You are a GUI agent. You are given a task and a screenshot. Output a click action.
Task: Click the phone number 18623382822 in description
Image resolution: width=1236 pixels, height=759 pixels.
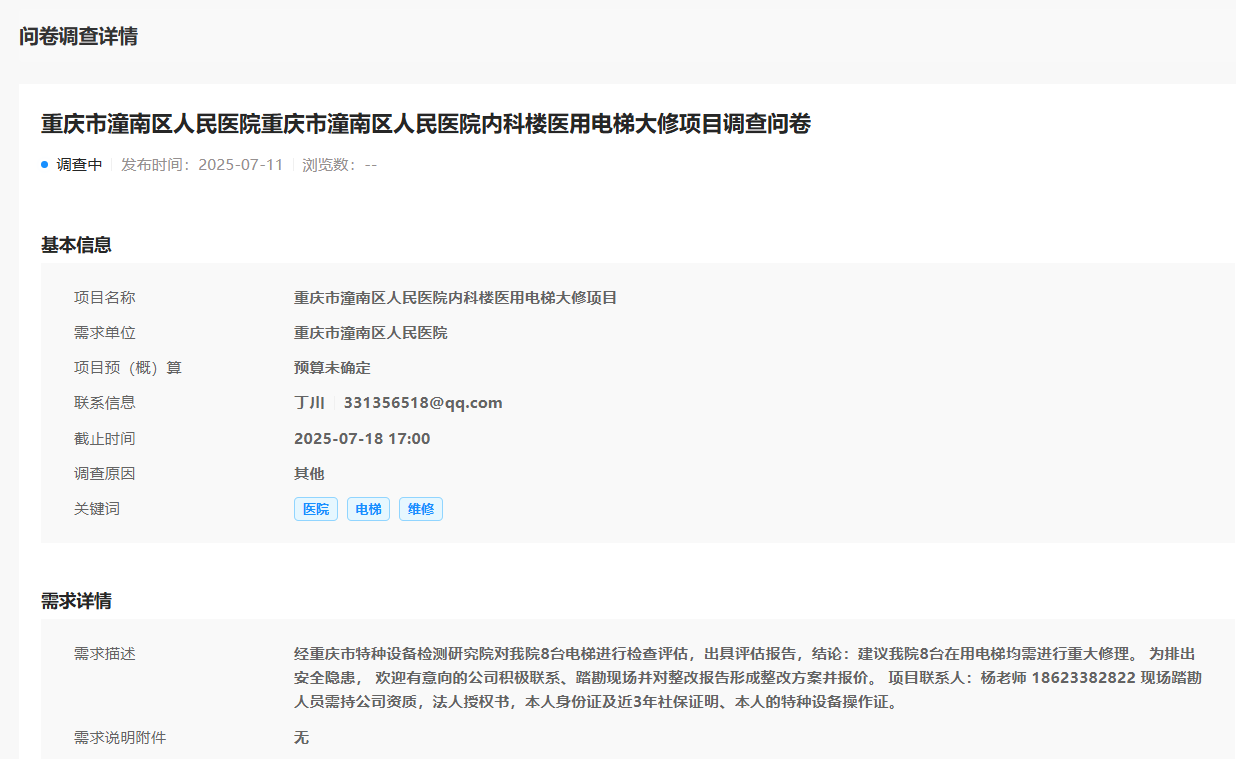[x=1083, y=678]
